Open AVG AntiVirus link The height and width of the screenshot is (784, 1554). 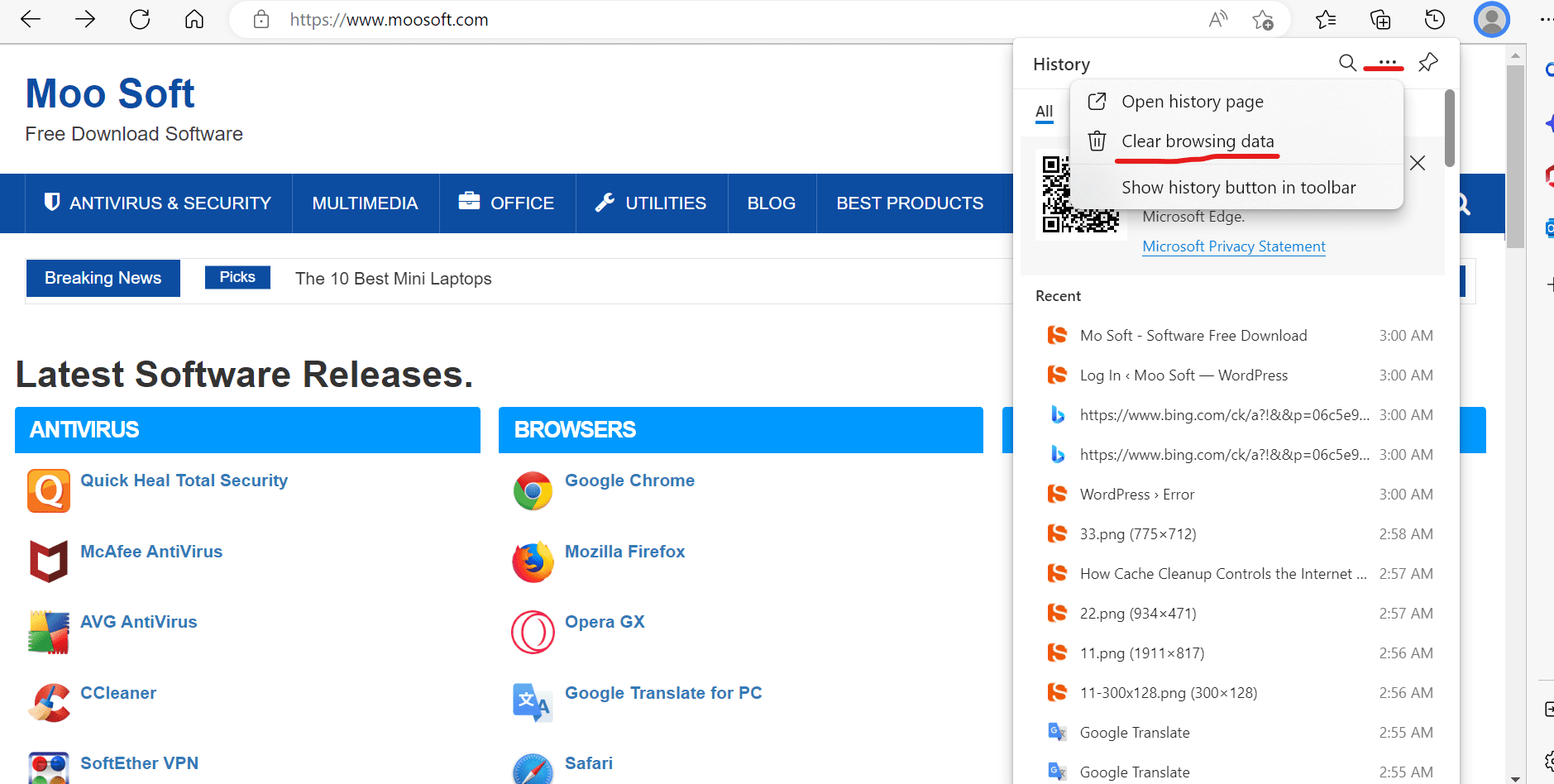point(139,622)
